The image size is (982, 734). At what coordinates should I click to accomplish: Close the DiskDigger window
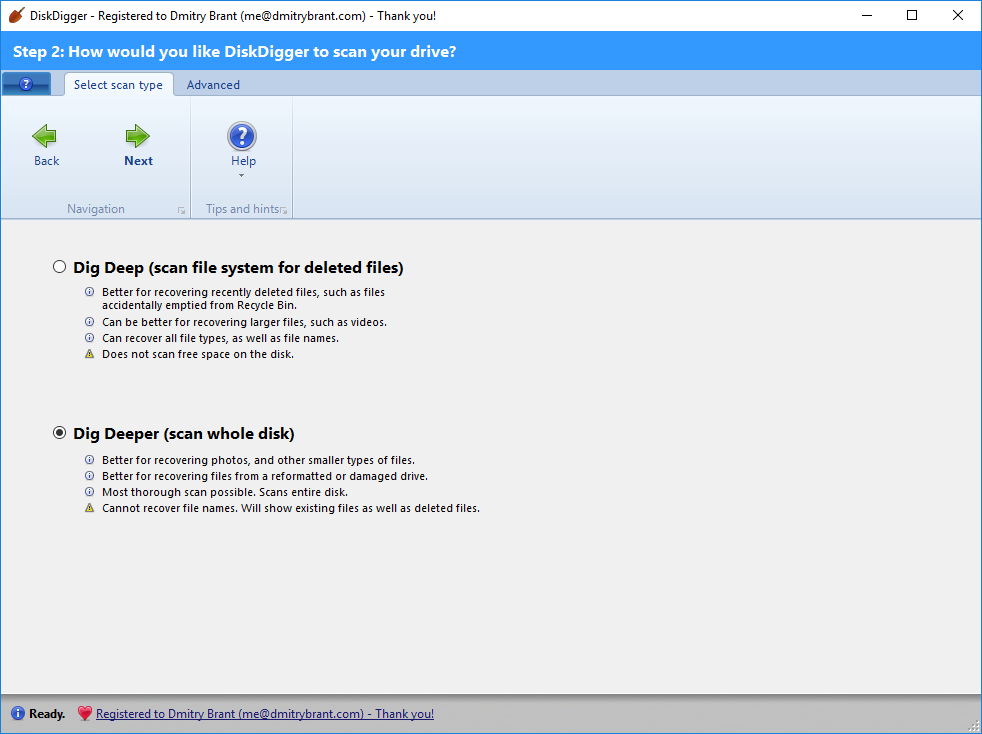tap(958, 16)
